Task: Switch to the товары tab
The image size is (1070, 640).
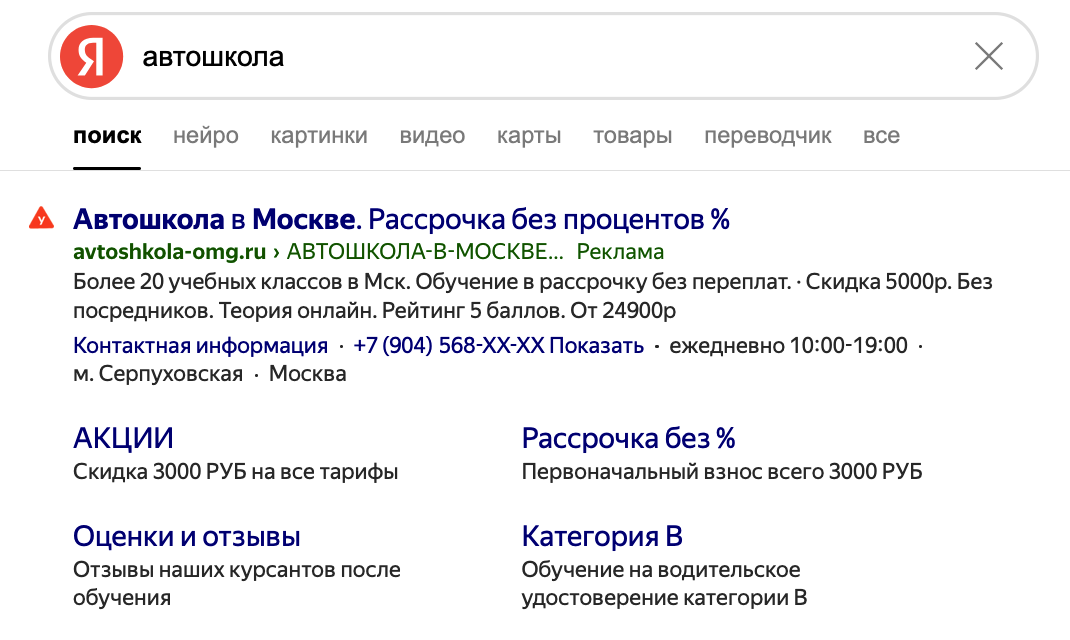Action: coord(632,136)
